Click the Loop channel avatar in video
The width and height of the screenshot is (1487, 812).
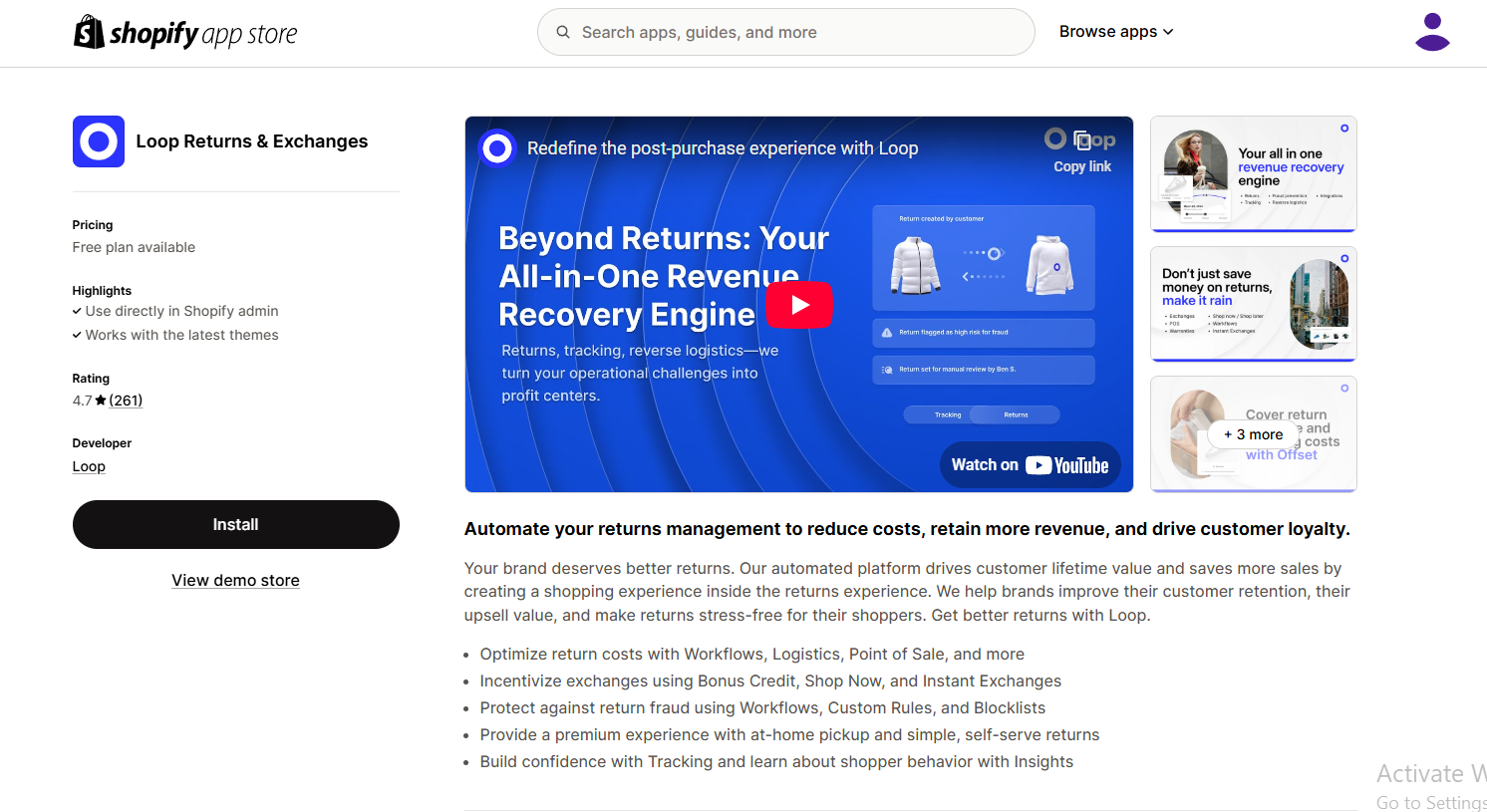(496, 148)
